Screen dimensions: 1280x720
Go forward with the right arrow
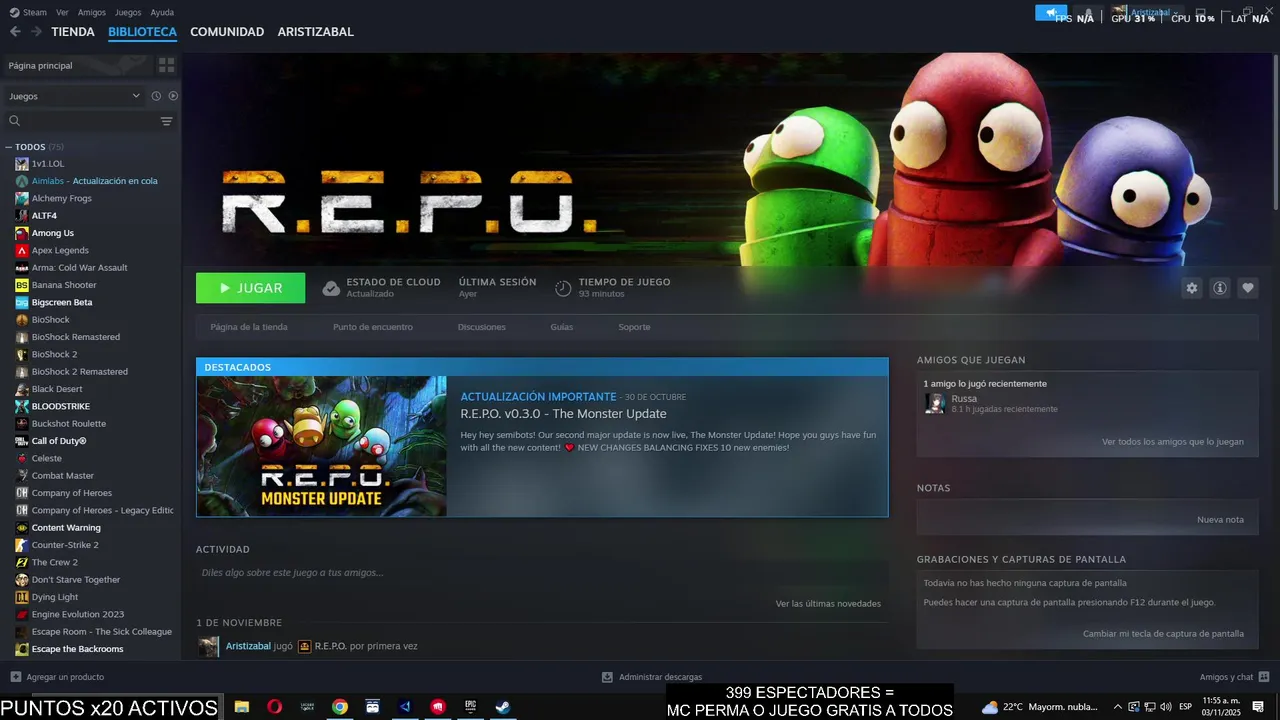pos(36,32)
